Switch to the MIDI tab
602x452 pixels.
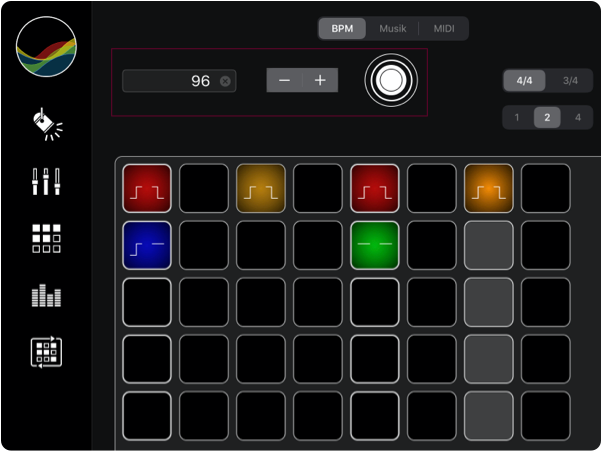click(x=444, y=28)
